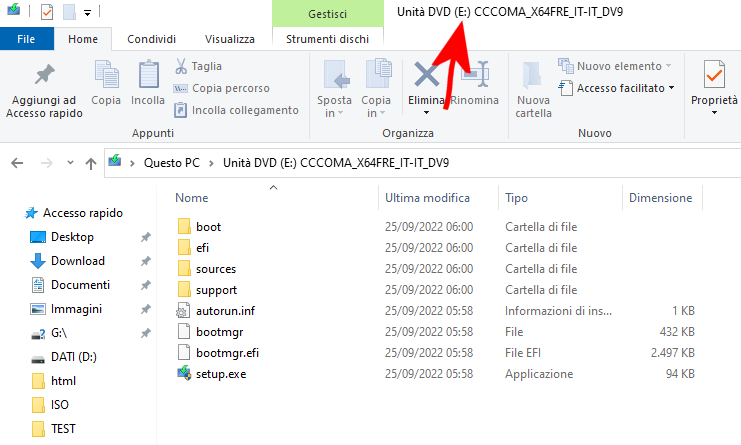Click the Gestisci contextual tab header

click(327, 14)
